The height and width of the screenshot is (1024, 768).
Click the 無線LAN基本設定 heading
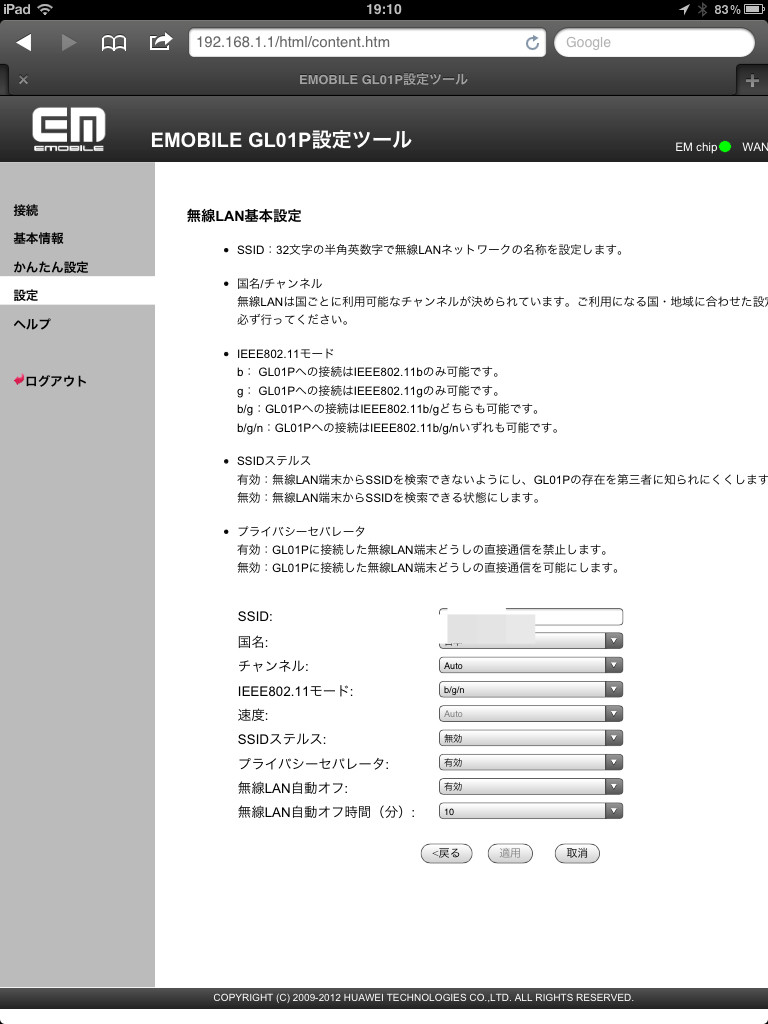[x=244, y=216]
